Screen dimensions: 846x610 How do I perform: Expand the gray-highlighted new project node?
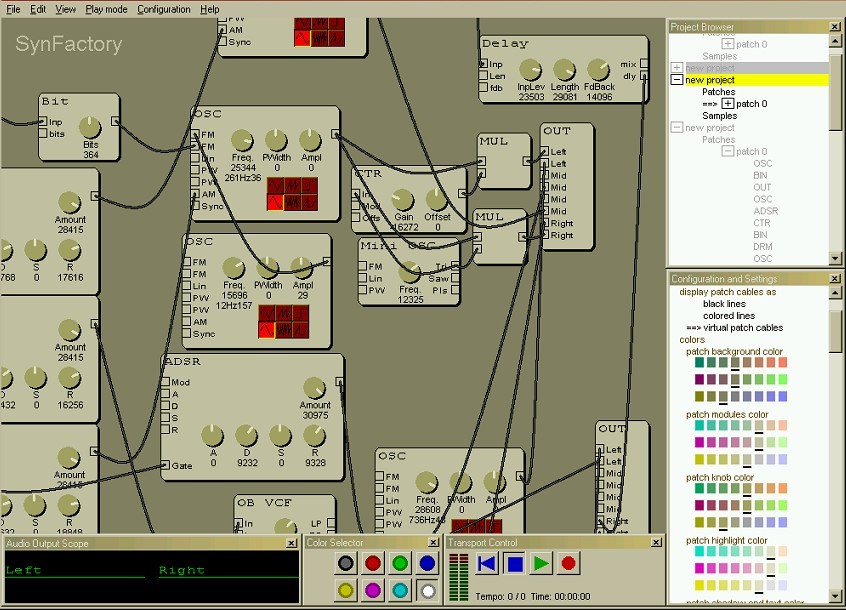click(x=677, y=68)
